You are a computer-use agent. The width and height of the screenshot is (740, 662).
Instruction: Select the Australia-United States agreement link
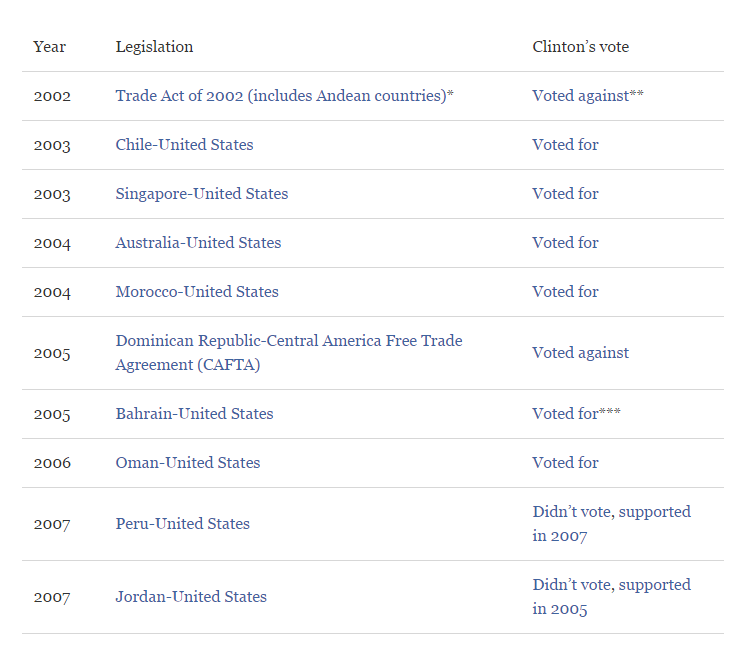198,243
